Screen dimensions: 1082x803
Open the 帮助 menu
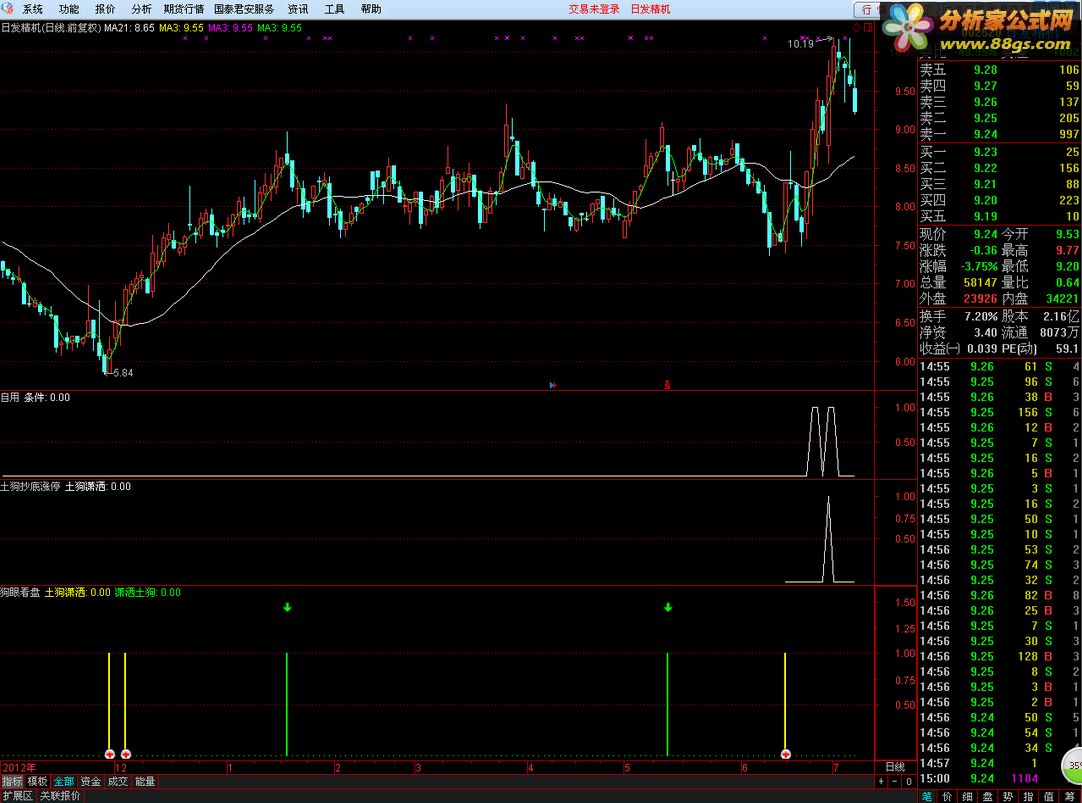[371, 9]
